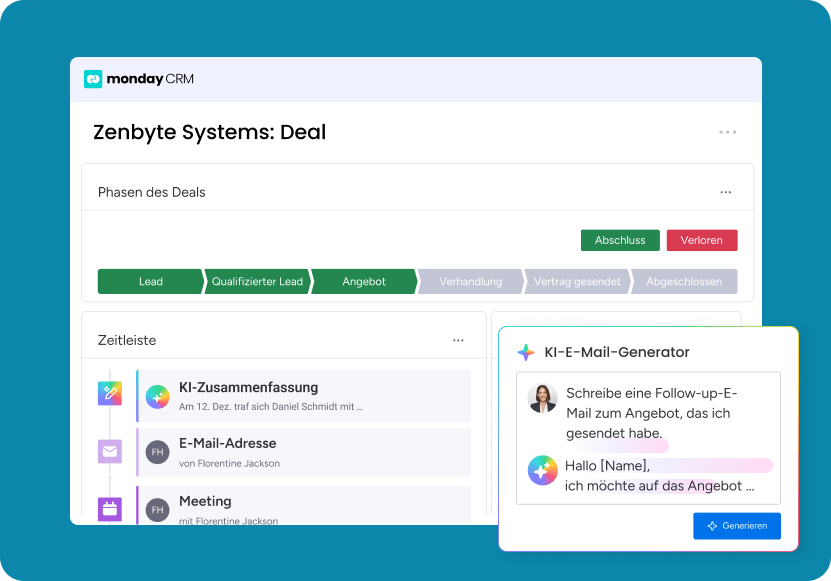The width and height of the screenshot is (831, 581).
Task: Click the FH avatar beside Meeting
Action: [x=157, y=510]
